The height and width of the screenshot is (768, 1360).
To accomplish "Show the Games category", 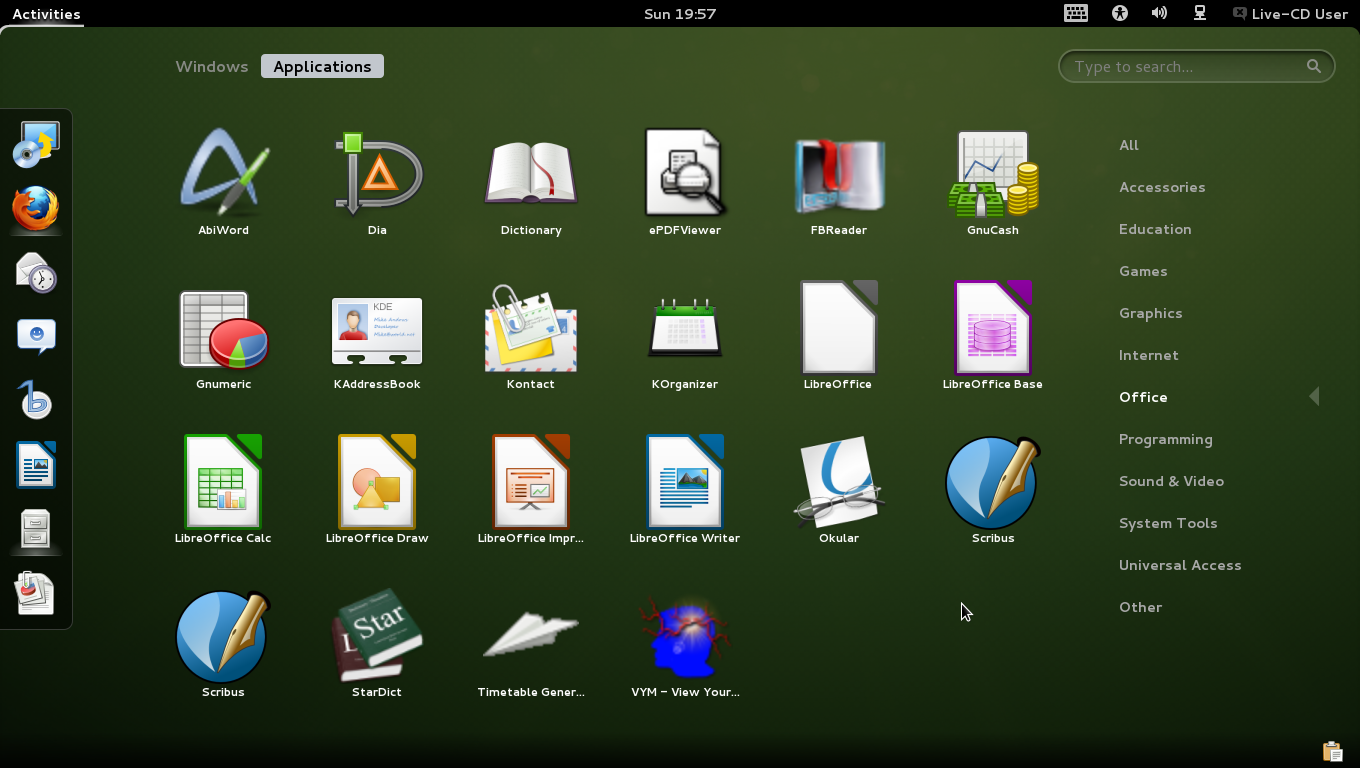I will pyautogui.click(x=1143, y=271).
